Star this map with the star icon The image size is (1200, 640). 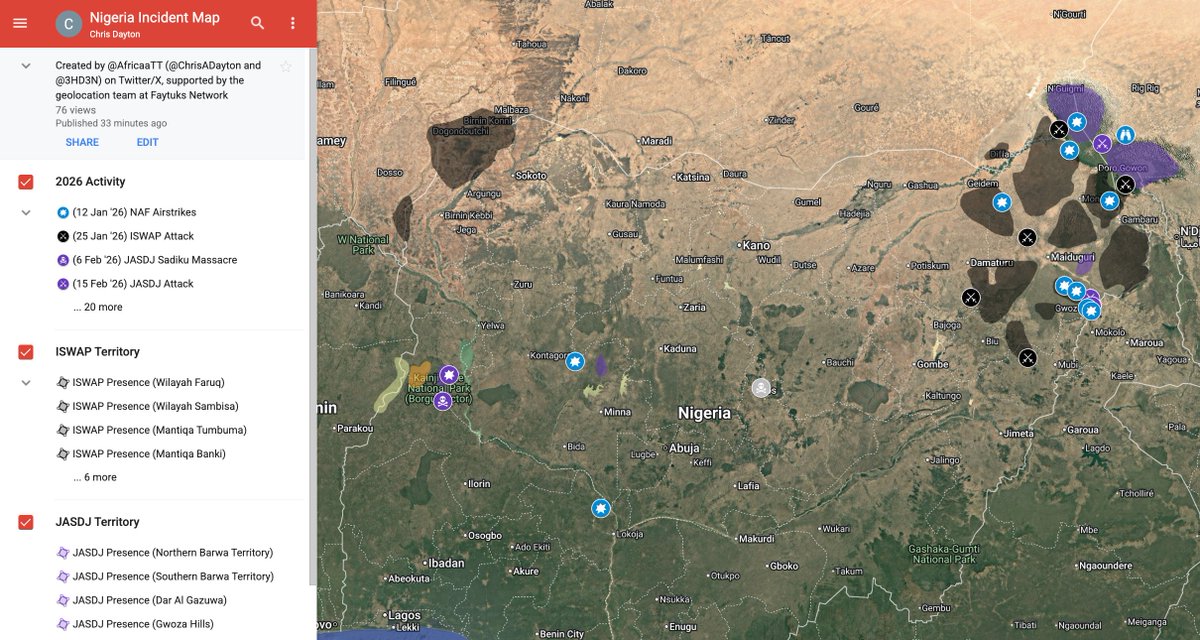tap(286, 66)
